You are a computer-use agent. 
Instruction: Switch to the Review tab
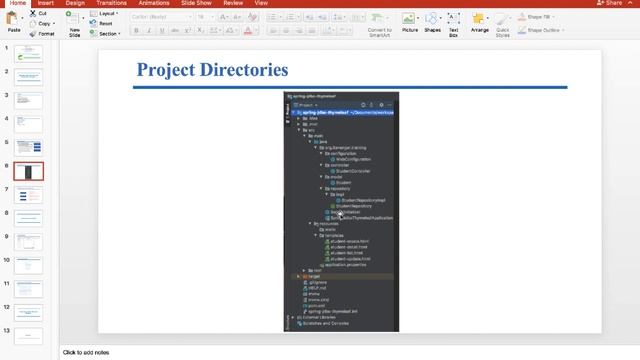pos(233,3)
